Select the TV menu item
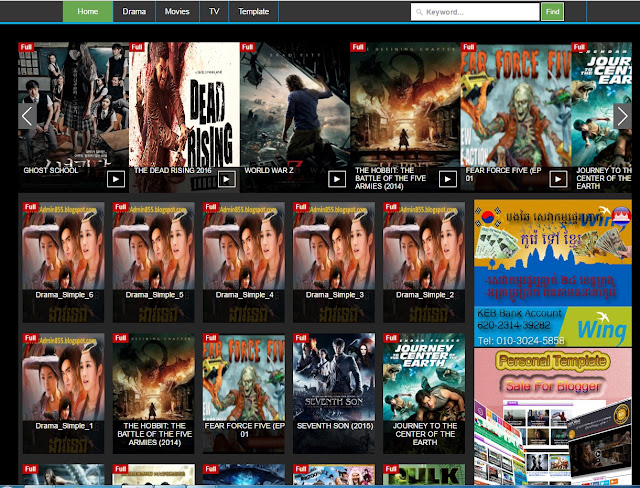Image resolution: width=640 pixels, height=488 pixels. click(214, 11)
